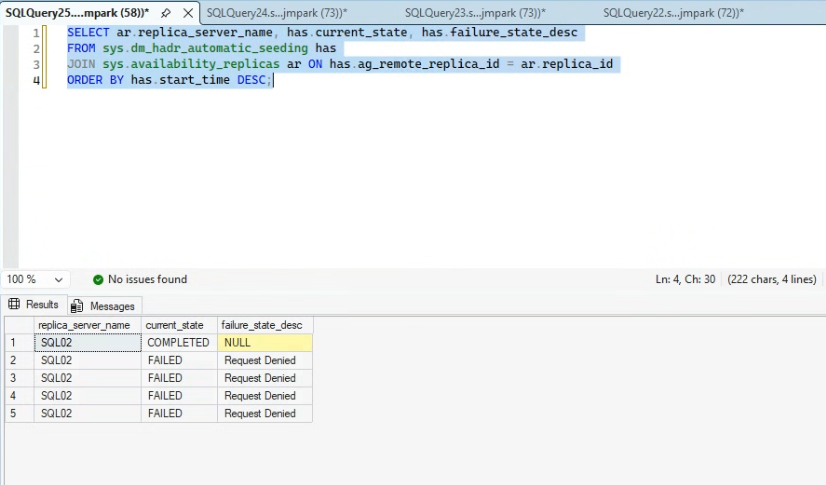This screenshot has width=826, height=485.
Task: Switch to SQLQuery23 tab
Action: click(x=475, y=13)
